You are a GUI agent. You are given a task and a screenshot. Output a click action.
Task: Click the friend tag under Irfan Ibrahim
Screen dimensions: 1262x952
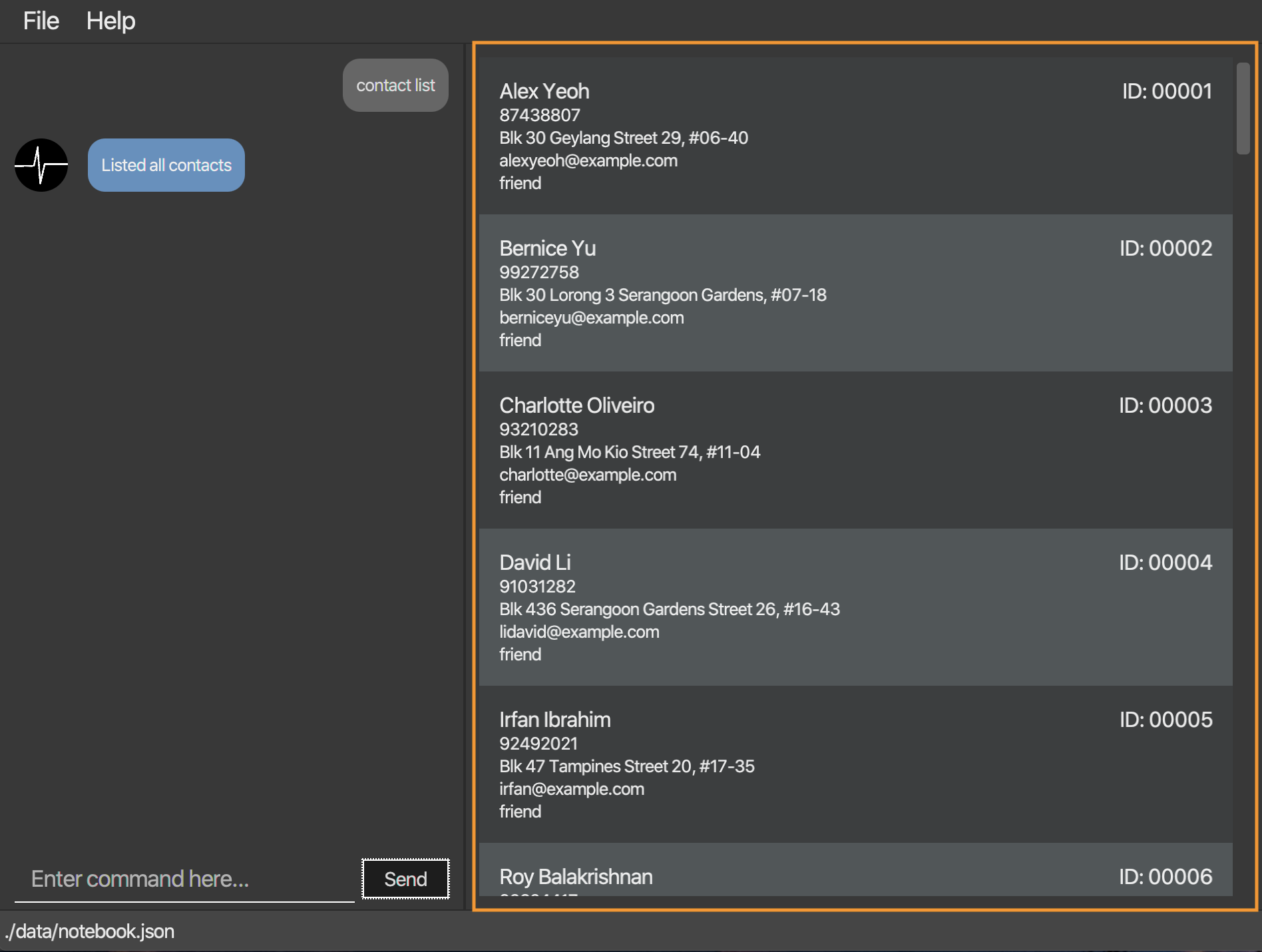click(520, 812)
